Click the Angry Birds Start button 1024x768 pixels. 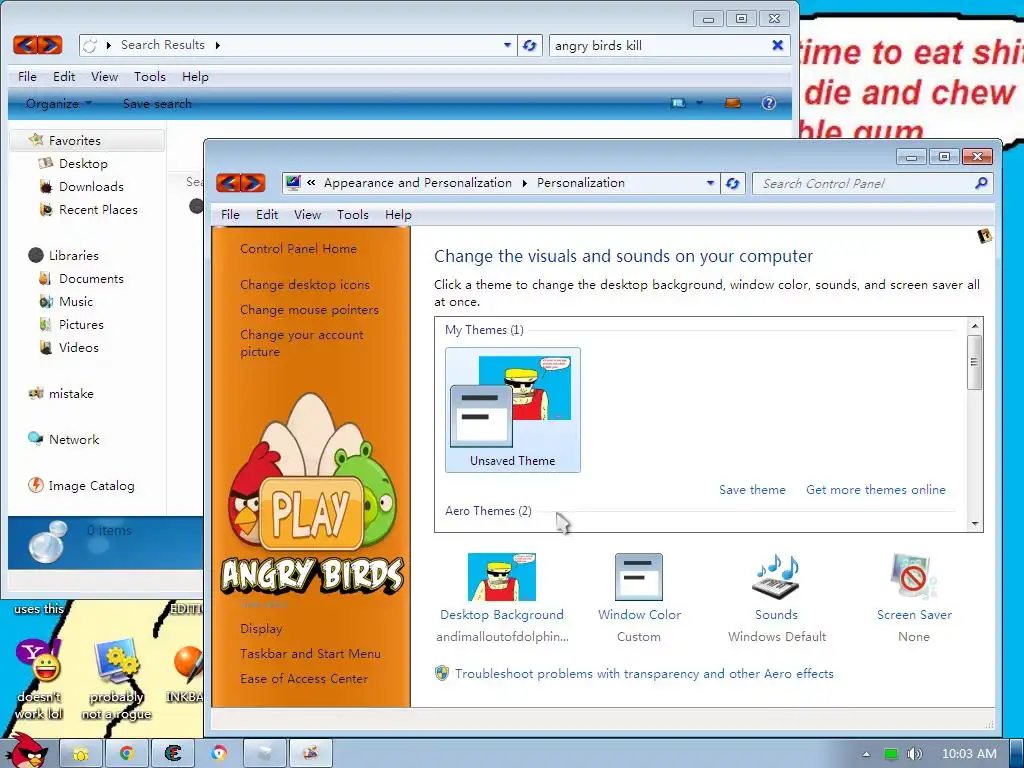point(26,751)
